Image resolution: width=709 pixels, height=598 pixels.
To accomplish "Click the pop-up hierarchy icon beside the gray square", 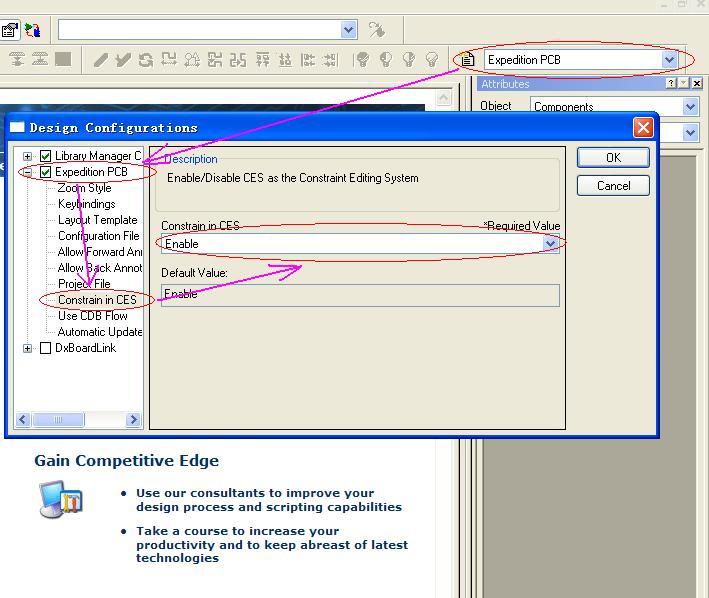I will [x=40, y=59].
